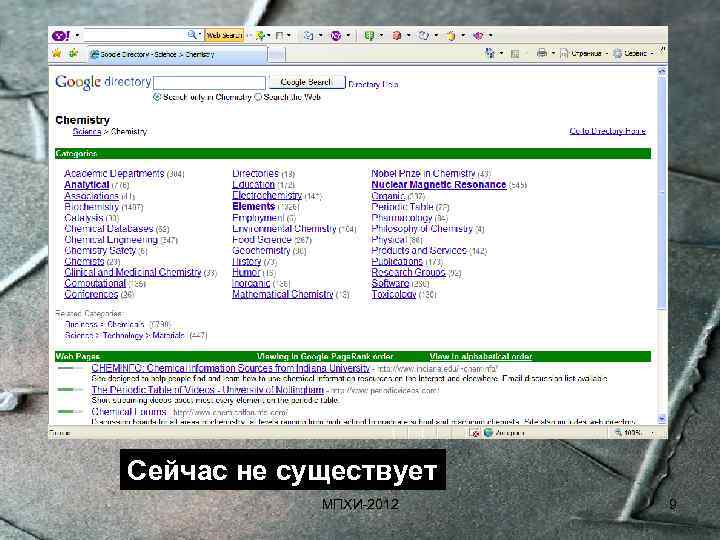The width and height of the screenshot is (720, 540).
Task: Click the status bar zoom magnifier icon
Action: click(x=618, y=433)
